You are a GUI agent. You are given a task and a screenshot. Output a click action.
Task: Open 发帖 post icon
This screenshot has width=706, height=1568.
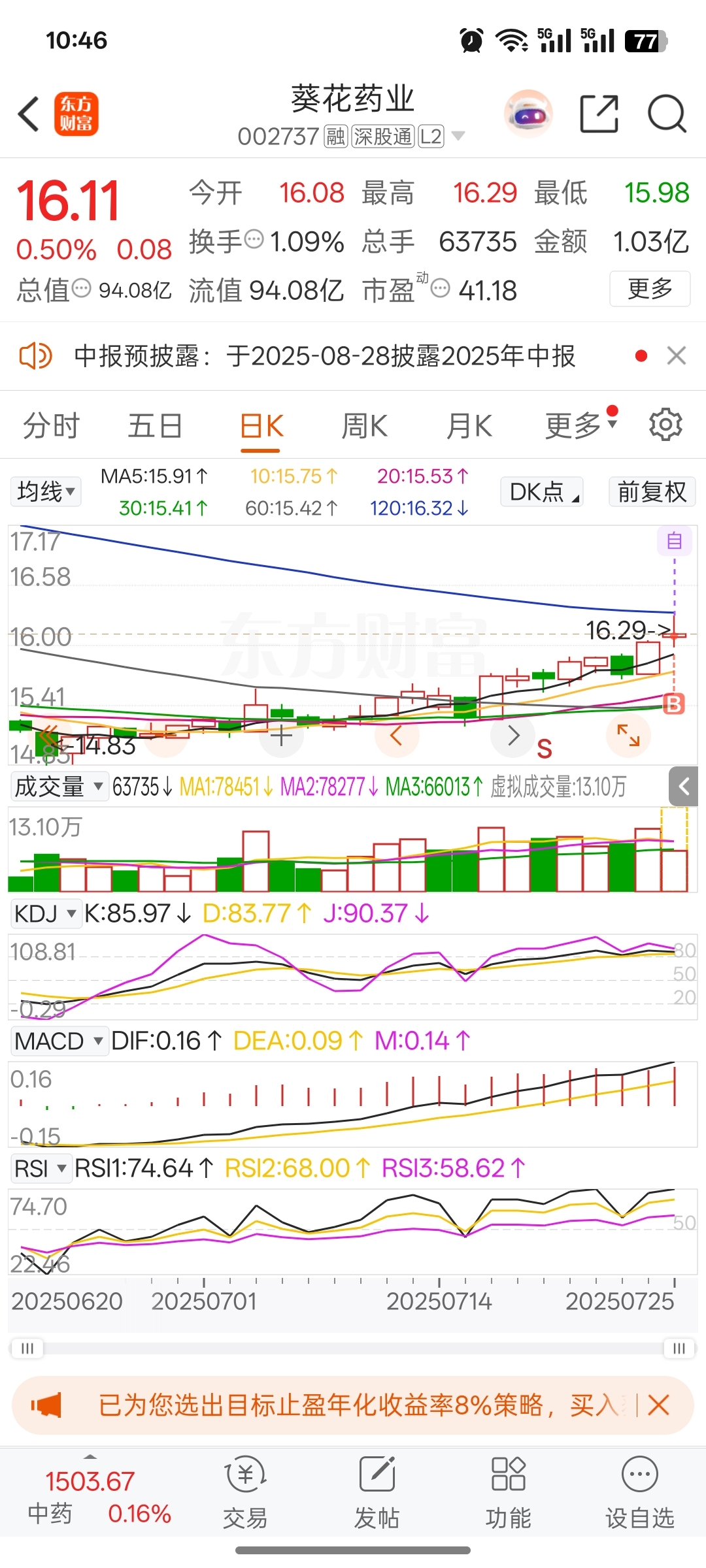pos(377,1493)
